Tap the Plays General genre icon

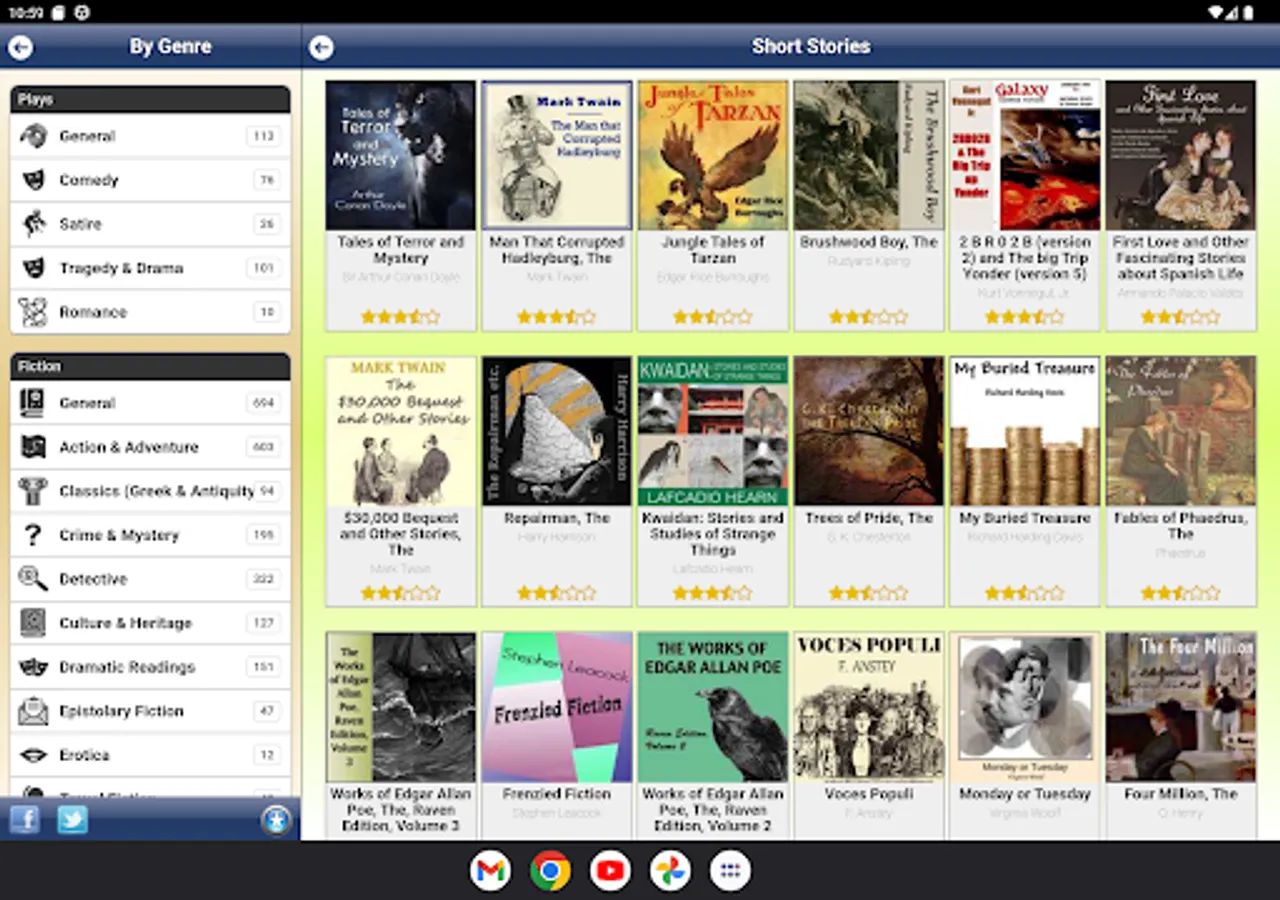pos(33,136)
